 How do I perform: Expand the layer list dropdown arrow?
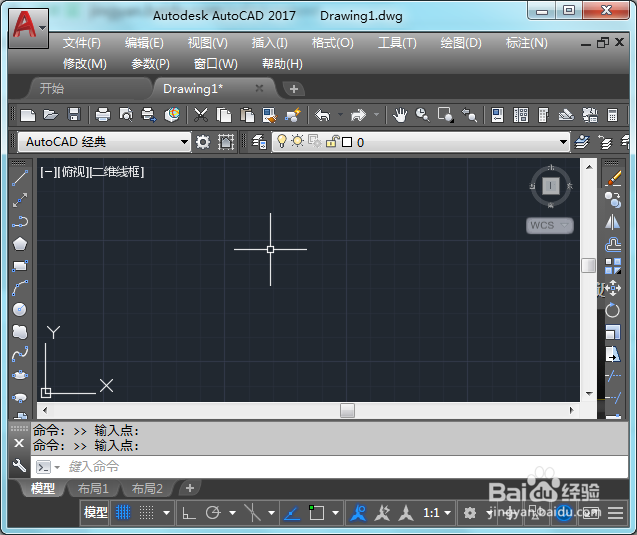point(563,142)
